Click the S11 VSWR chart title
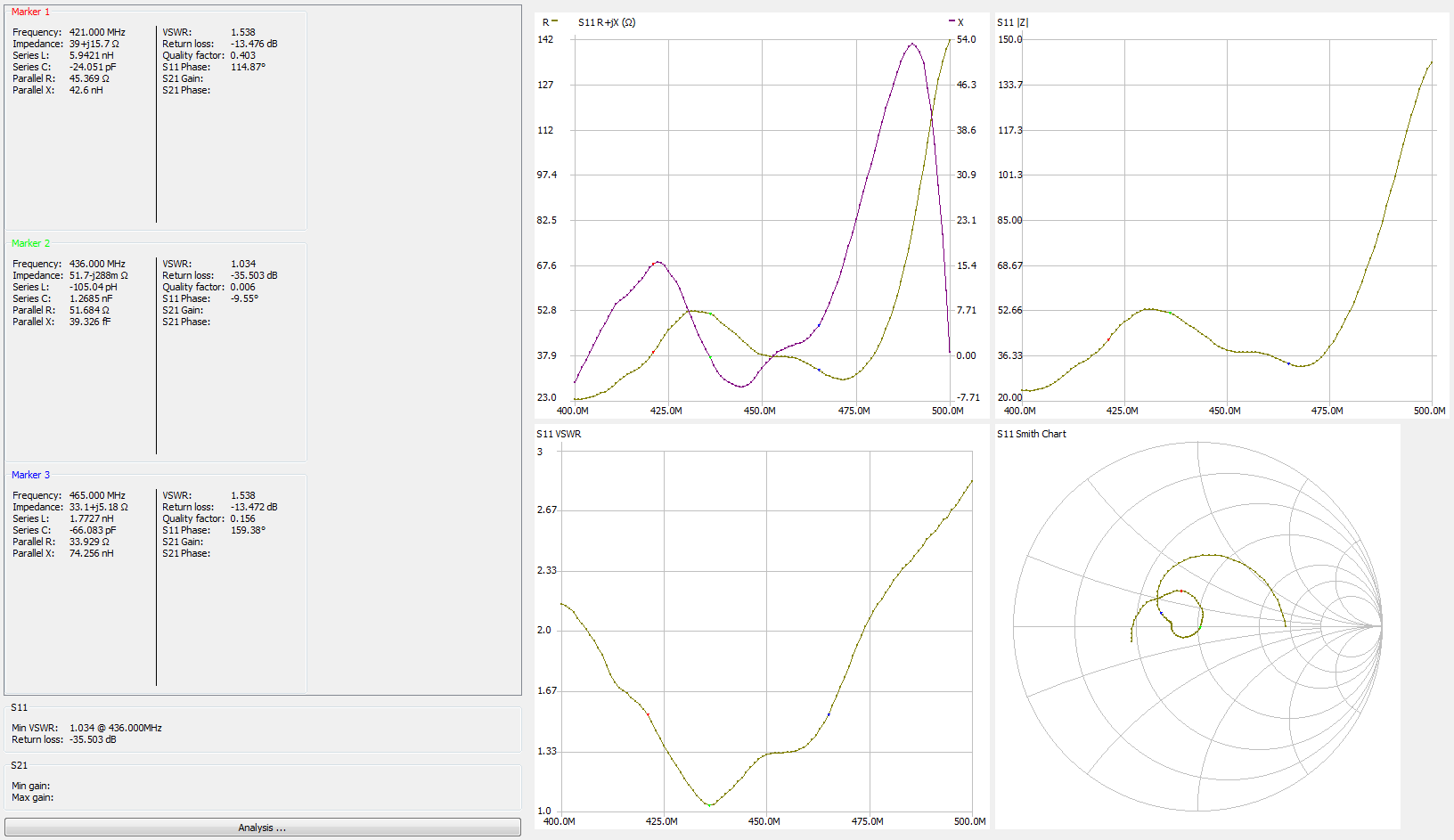 click(x=559, y=434)
